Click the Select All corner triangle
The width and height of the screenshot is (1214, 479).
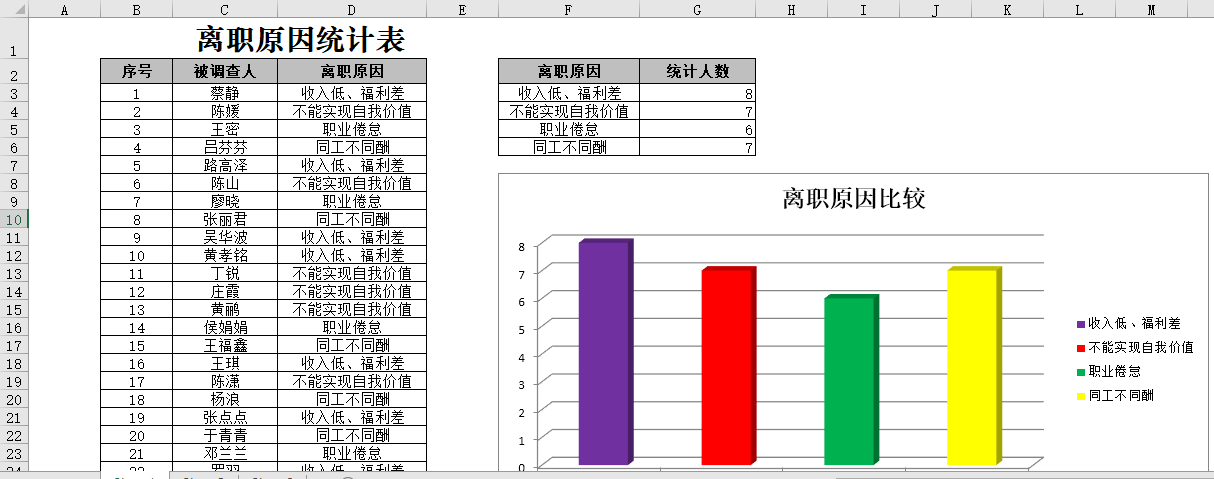pyautogui.click(x=14, y=10)
